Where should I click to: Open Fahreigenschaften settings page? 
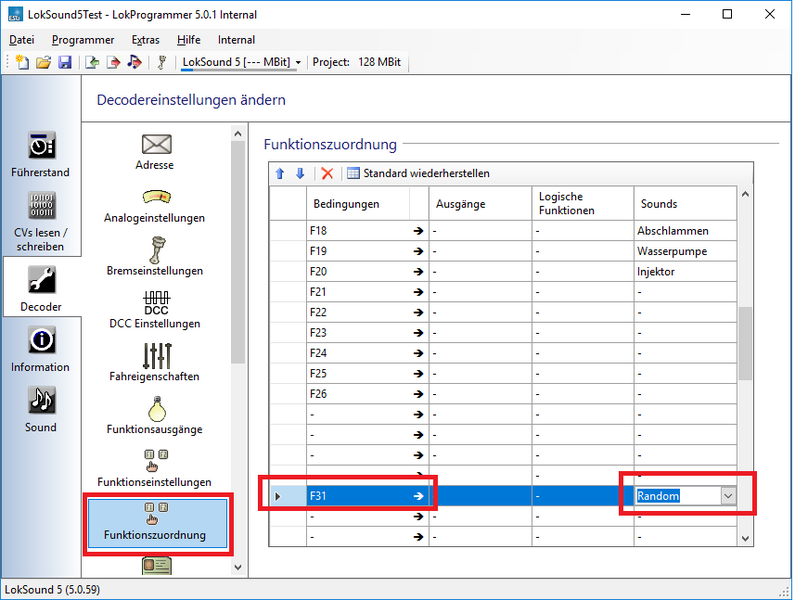tap(155, 362)
